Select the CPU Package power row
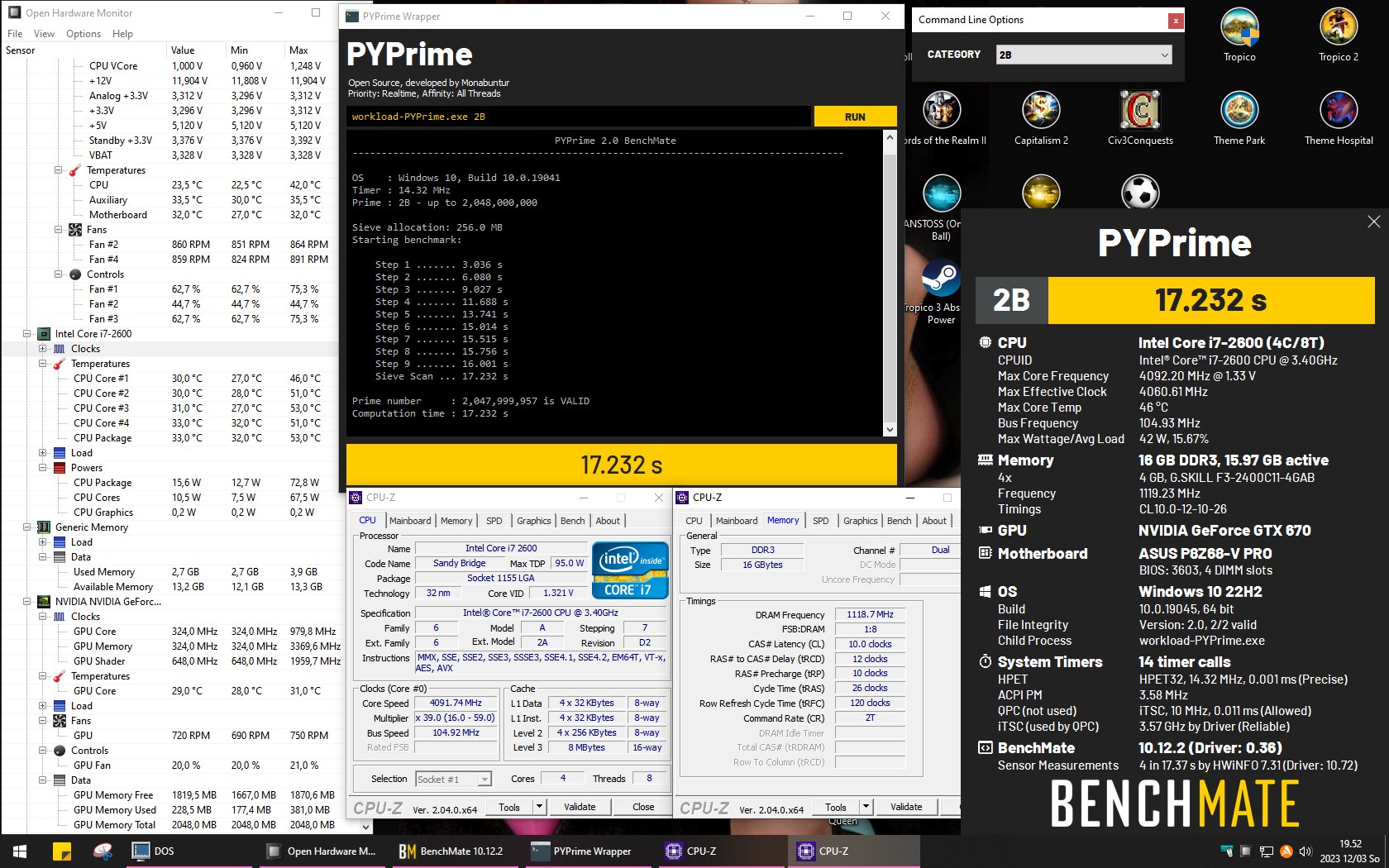The image size is (1389, 868). (x=169, y=483)
